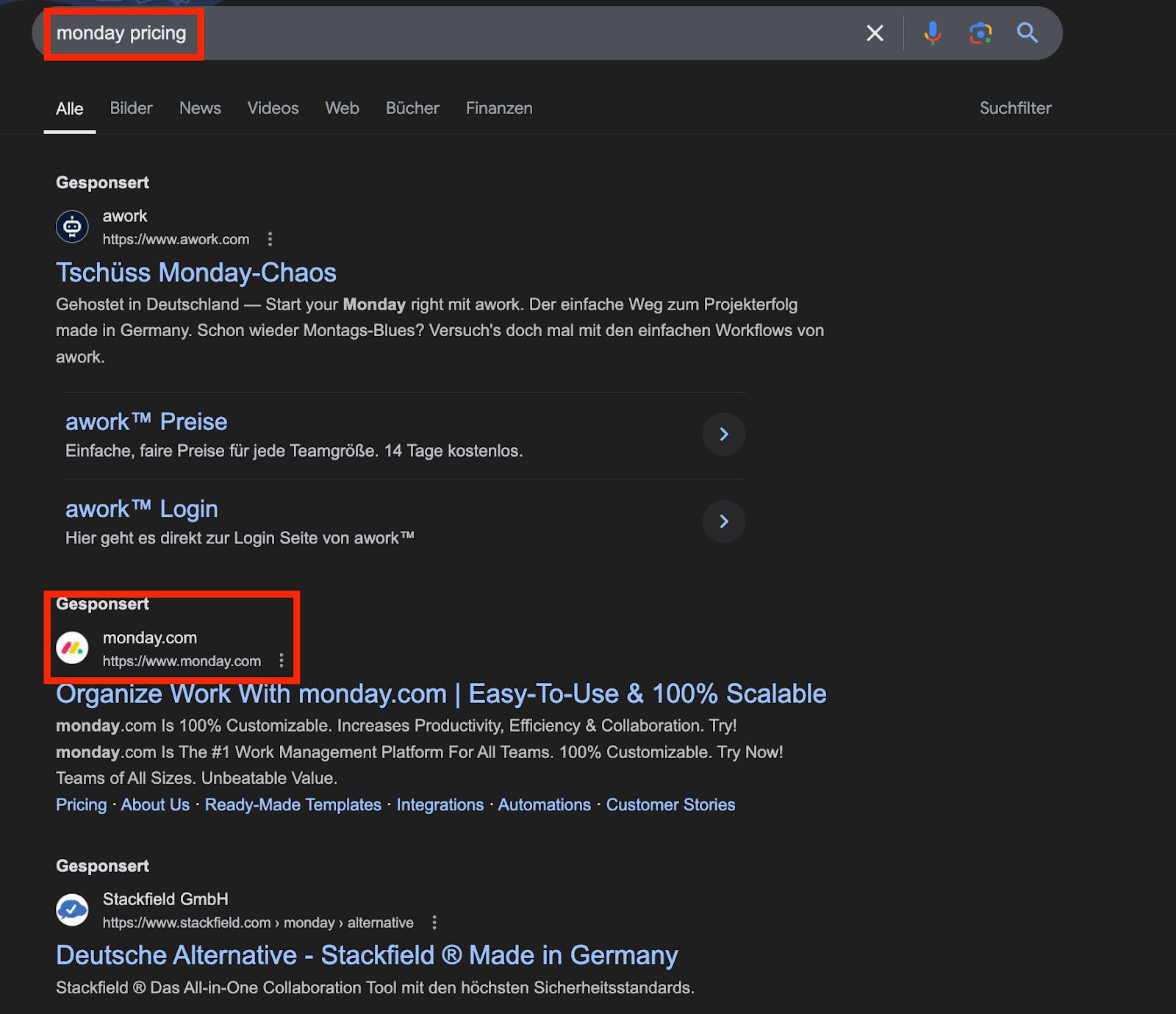Expand awork Login sitelink chevron
1176x1014 pixels.
724,521
